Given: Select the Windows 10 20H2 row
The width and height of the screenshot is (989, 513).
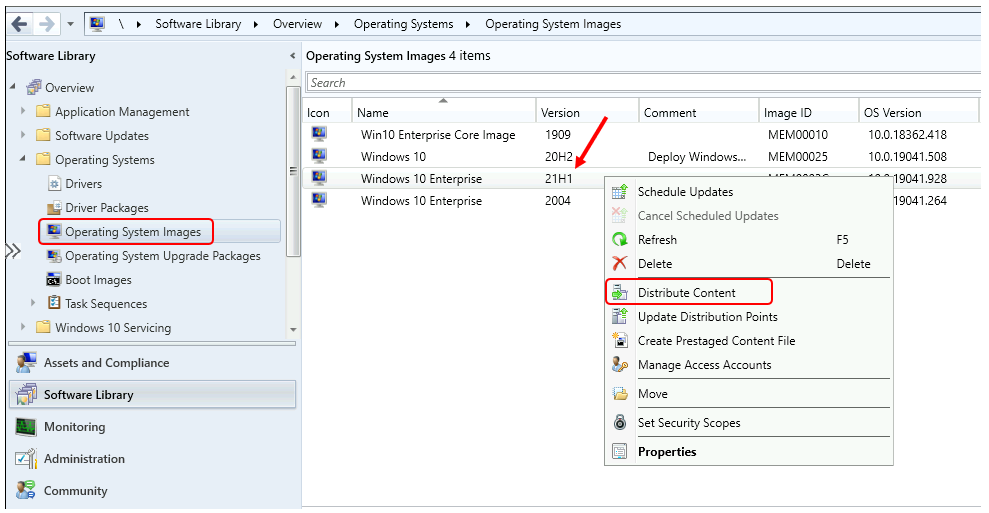Looking at the screenshot, I should coord(641,156).
